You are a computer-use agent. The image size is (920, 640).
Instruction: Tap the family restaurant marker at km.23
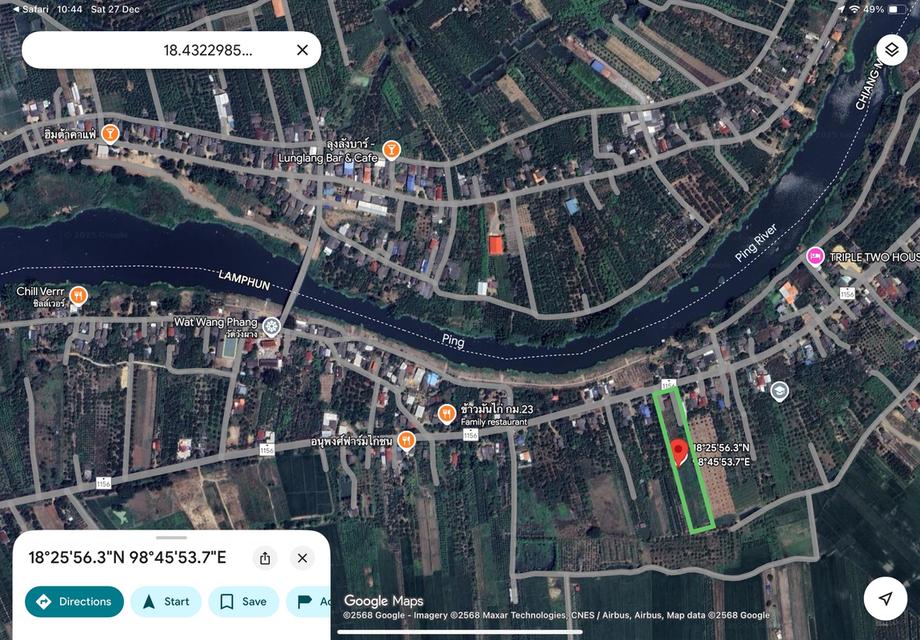(x=447, y=413)
